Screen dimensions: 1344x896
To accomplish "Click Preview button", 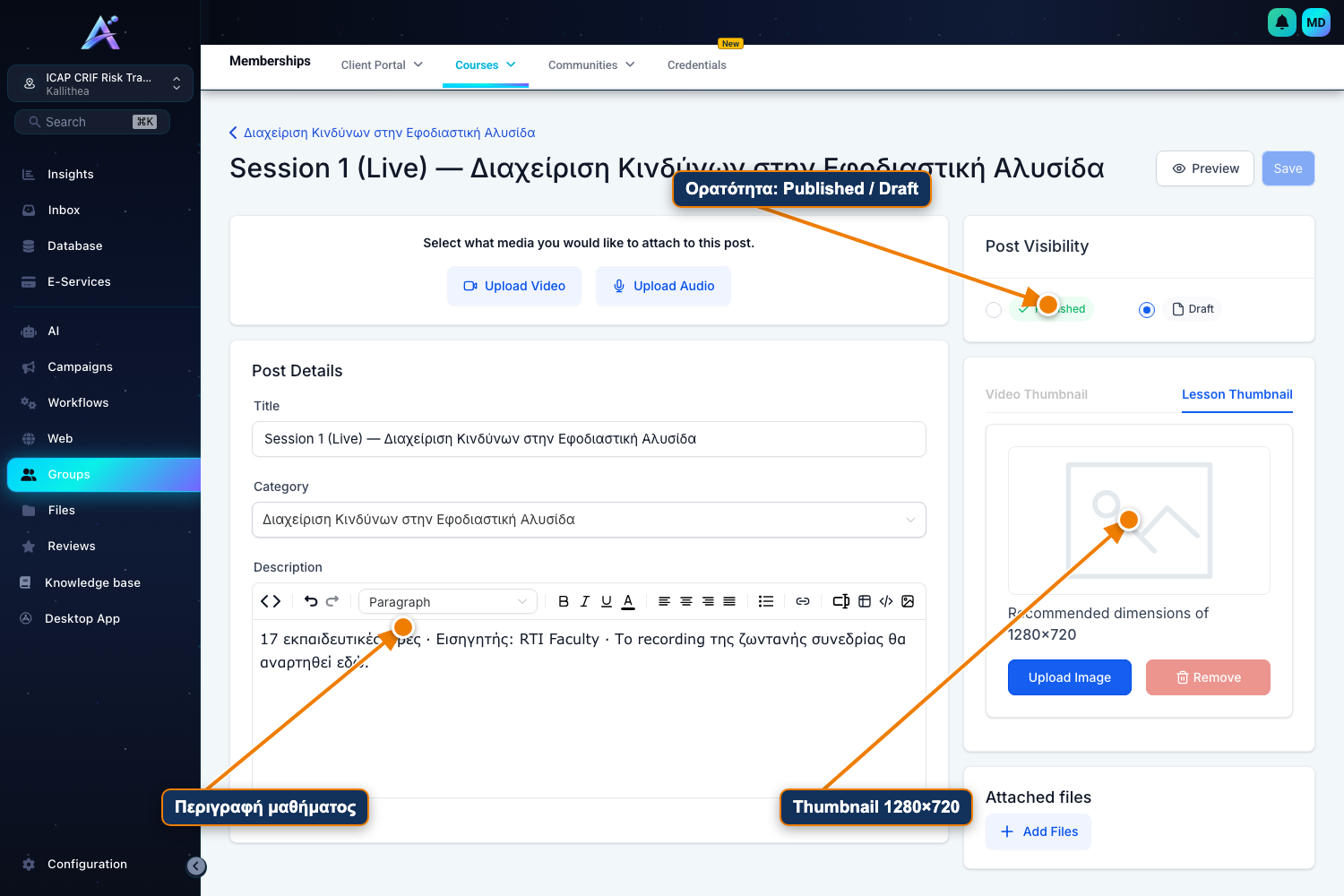I will (1205, 168).
